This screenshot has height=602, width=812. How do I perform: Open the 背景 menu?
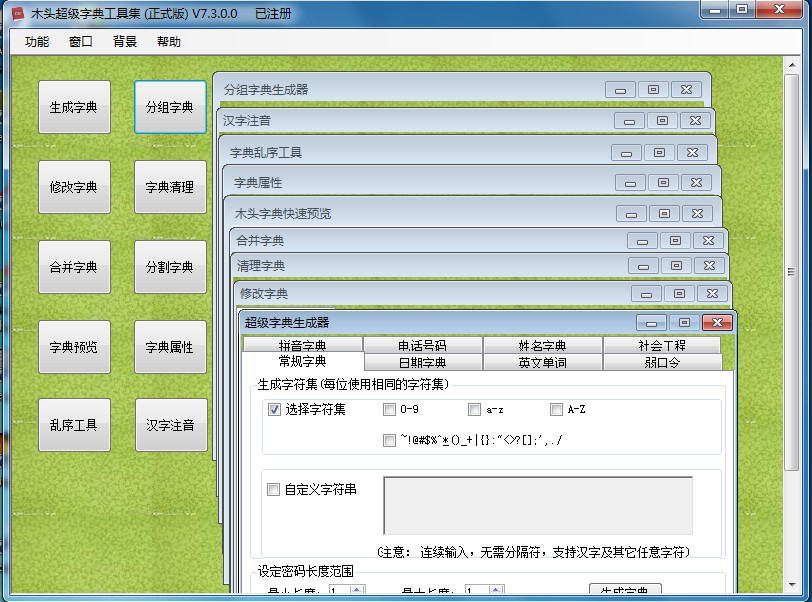(125, 42)
